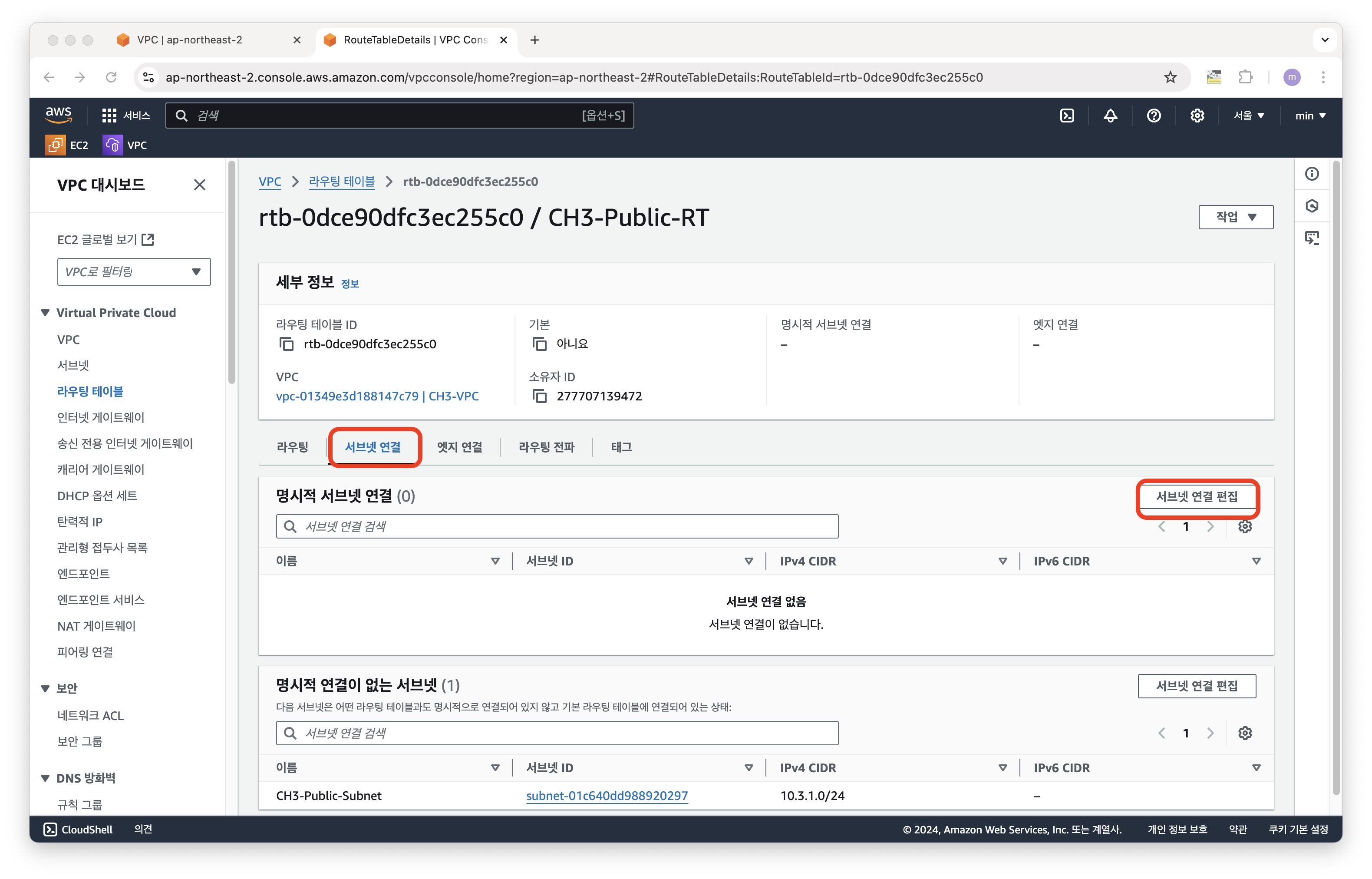Open the info panel icon on the right

click(x=1312, y=174)
